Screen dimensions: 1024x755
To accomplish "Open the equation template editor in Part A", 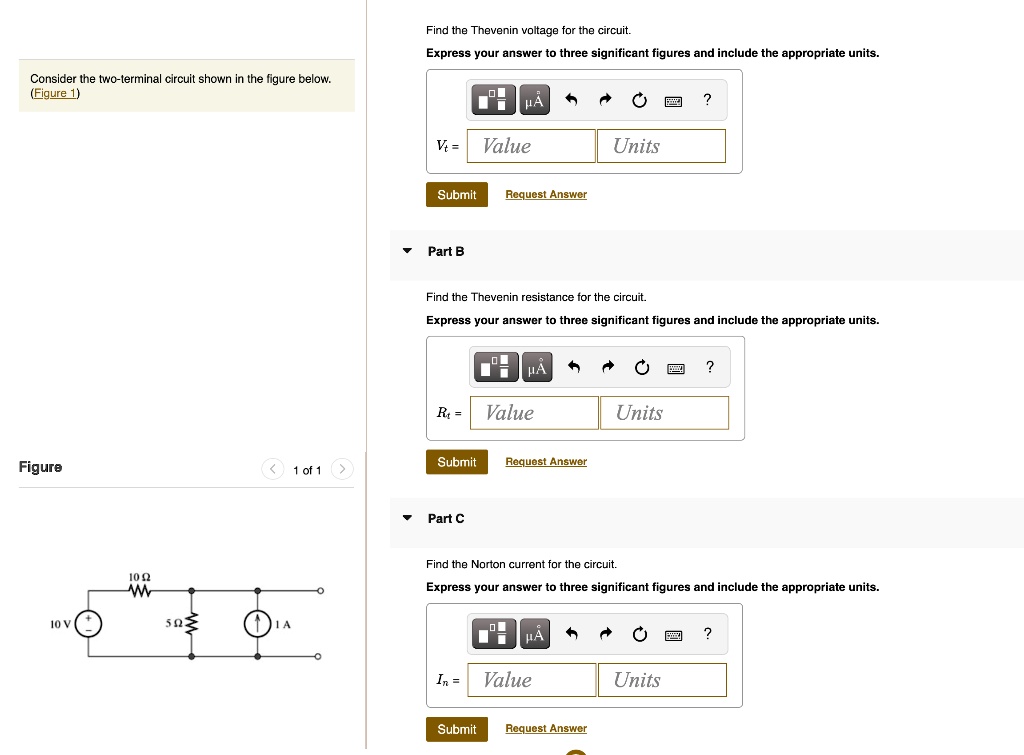I will pos(493,99).
